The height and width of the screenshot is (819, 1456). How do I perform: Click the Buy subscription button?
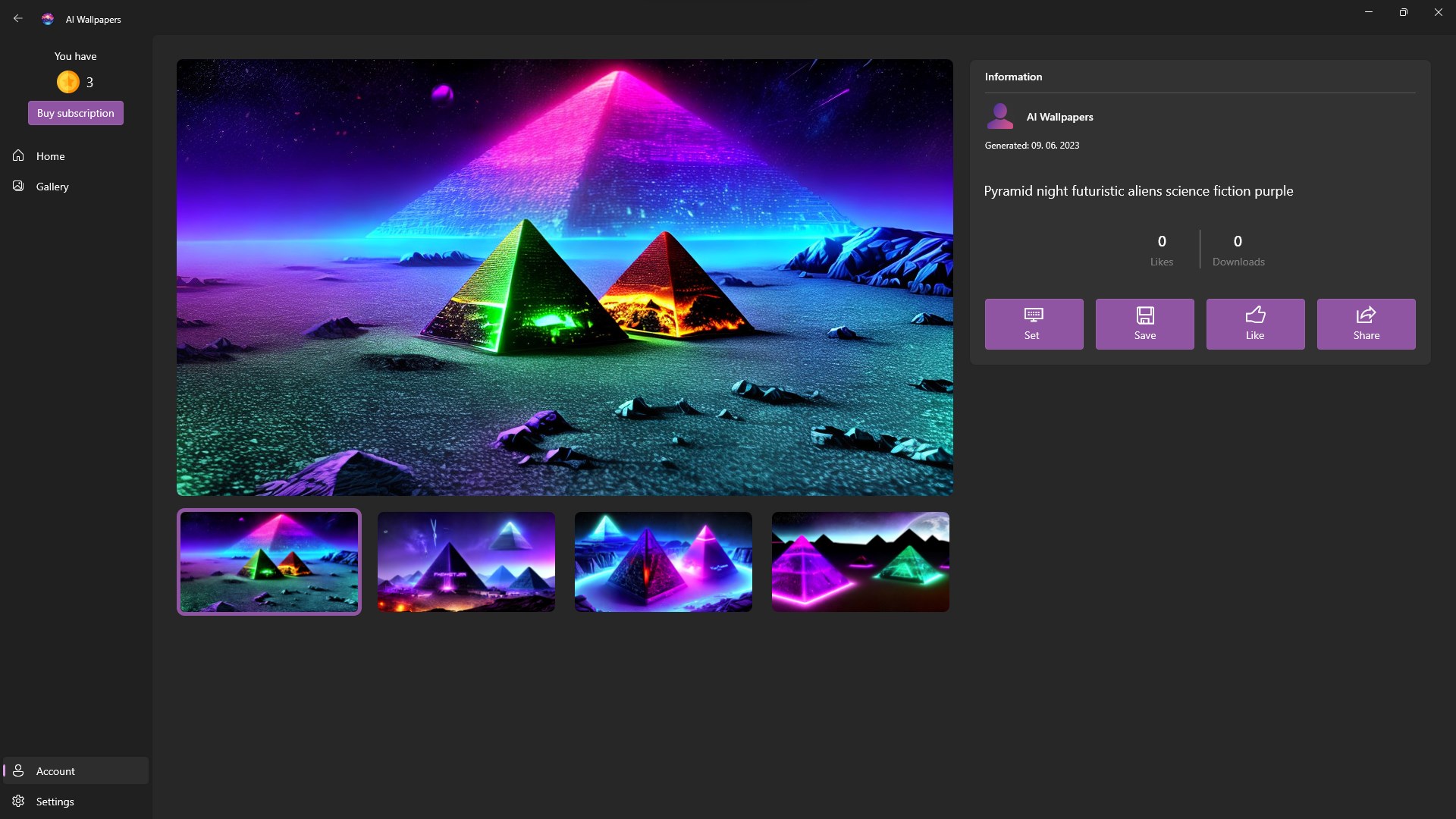pyautogui.click(x=76, y=113)
